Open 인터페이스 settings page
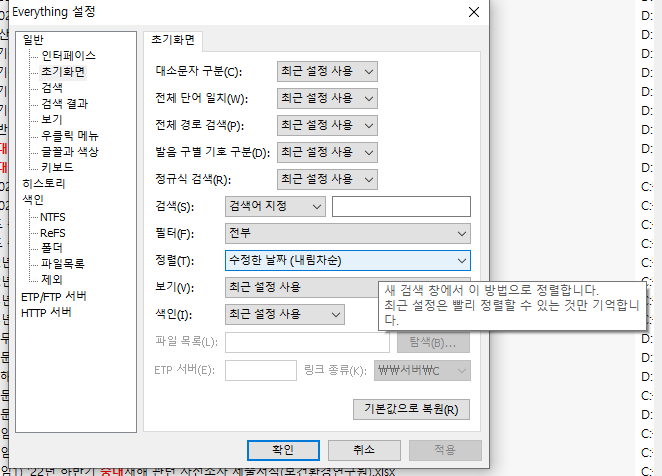 [x=68, y=56]
